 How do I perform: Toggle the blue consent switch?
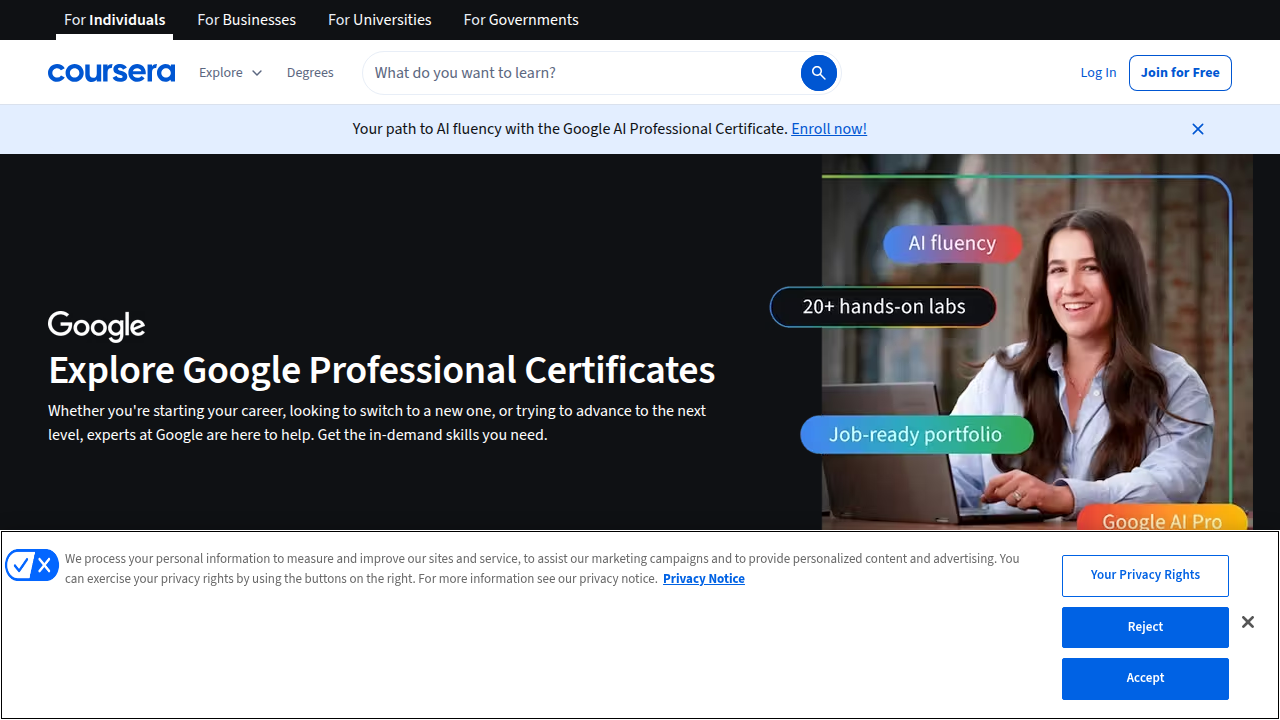(31, 565)
